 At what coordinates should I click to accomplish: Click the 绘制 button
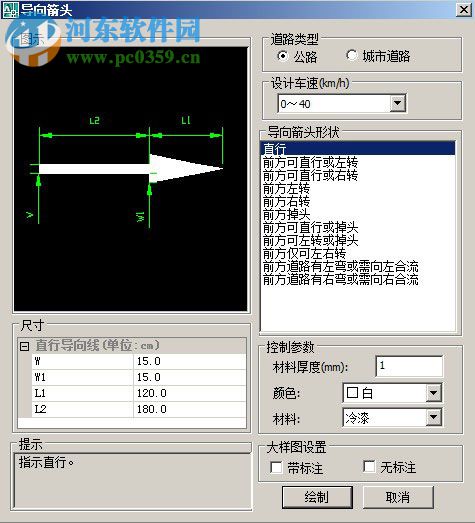click(317, 497)
